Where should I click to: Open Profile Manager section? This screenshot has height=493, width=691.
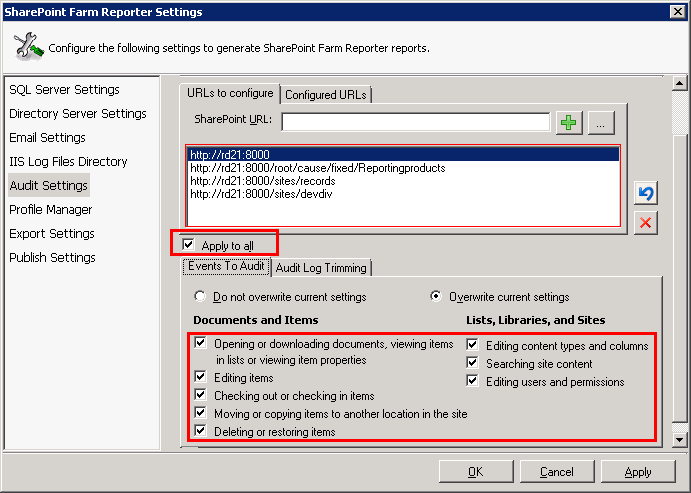pos(51,210)
